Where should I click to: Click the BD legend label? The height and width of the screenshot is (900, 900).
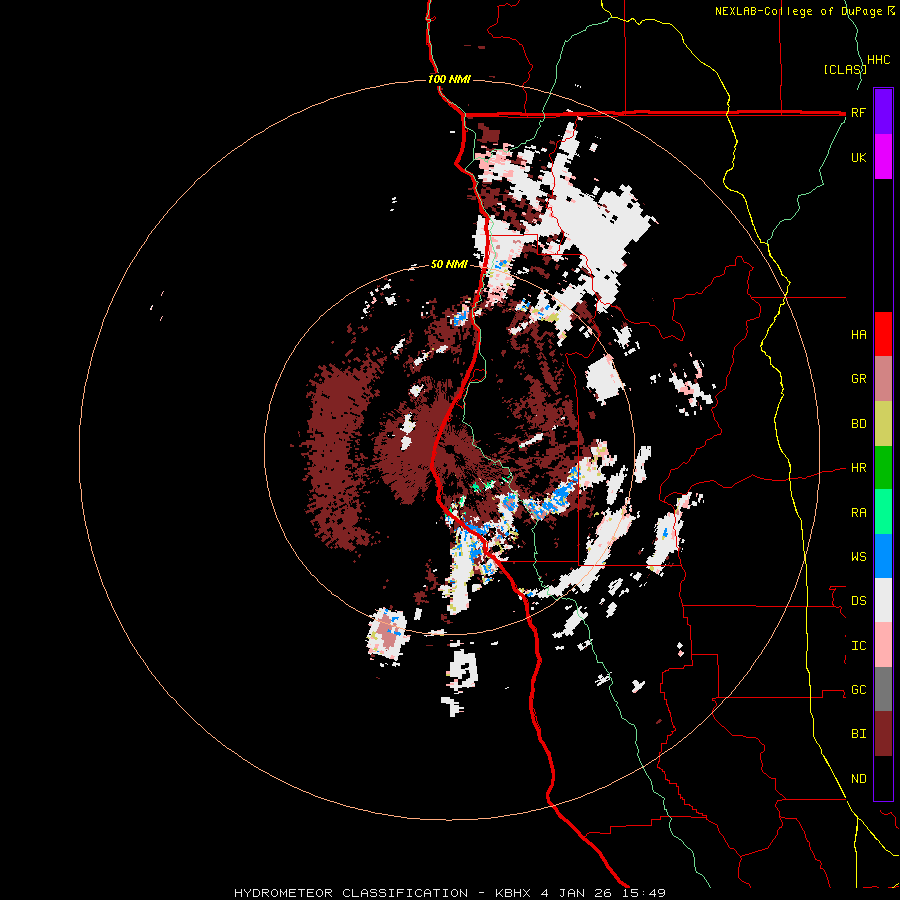click(x=858, y=424)
